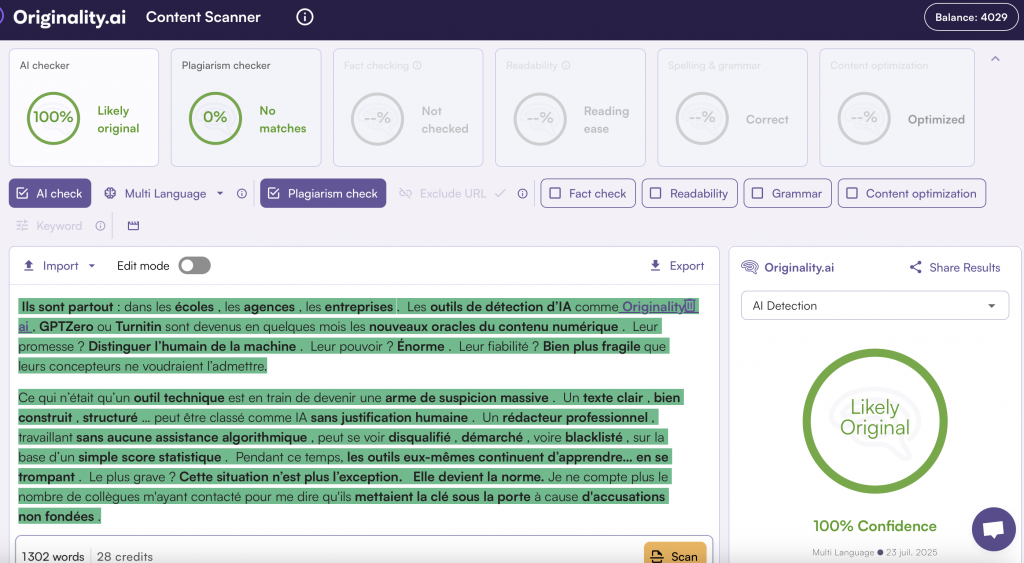The width and height of the screenshot is (1024, 563).
Task: Click the Content Scanner info icon
Action: [x=305, y=17]
